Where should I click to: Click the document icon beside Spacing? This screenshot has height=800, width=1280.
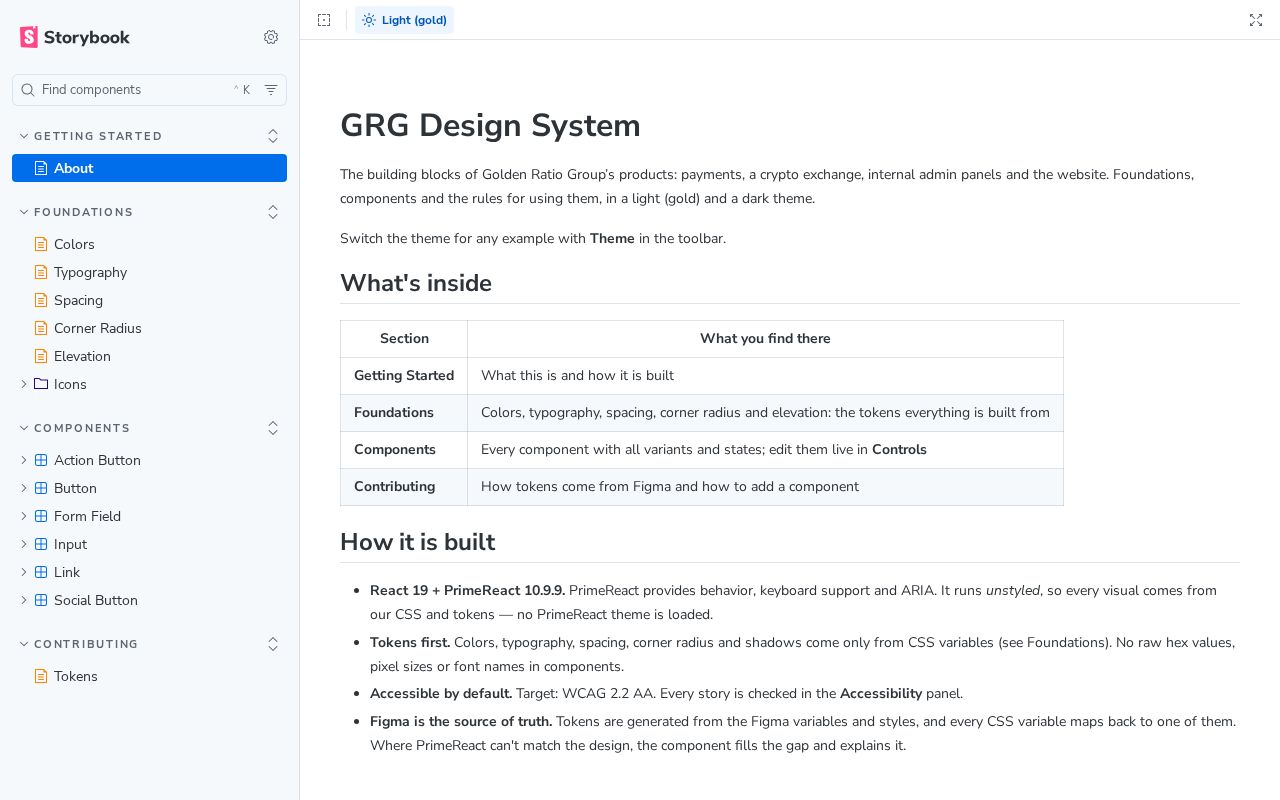pos(41,300)
